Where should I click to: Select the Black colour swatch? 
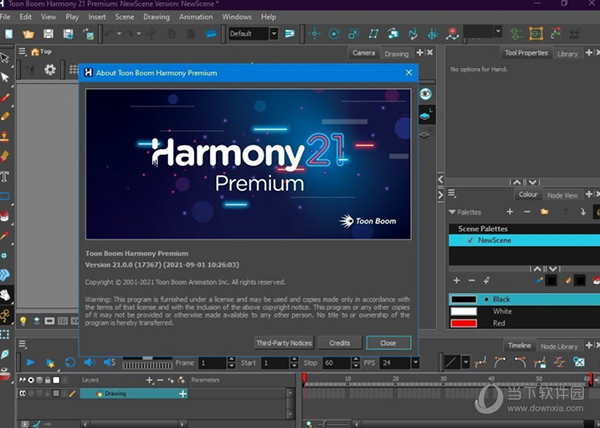pos(463,299)
